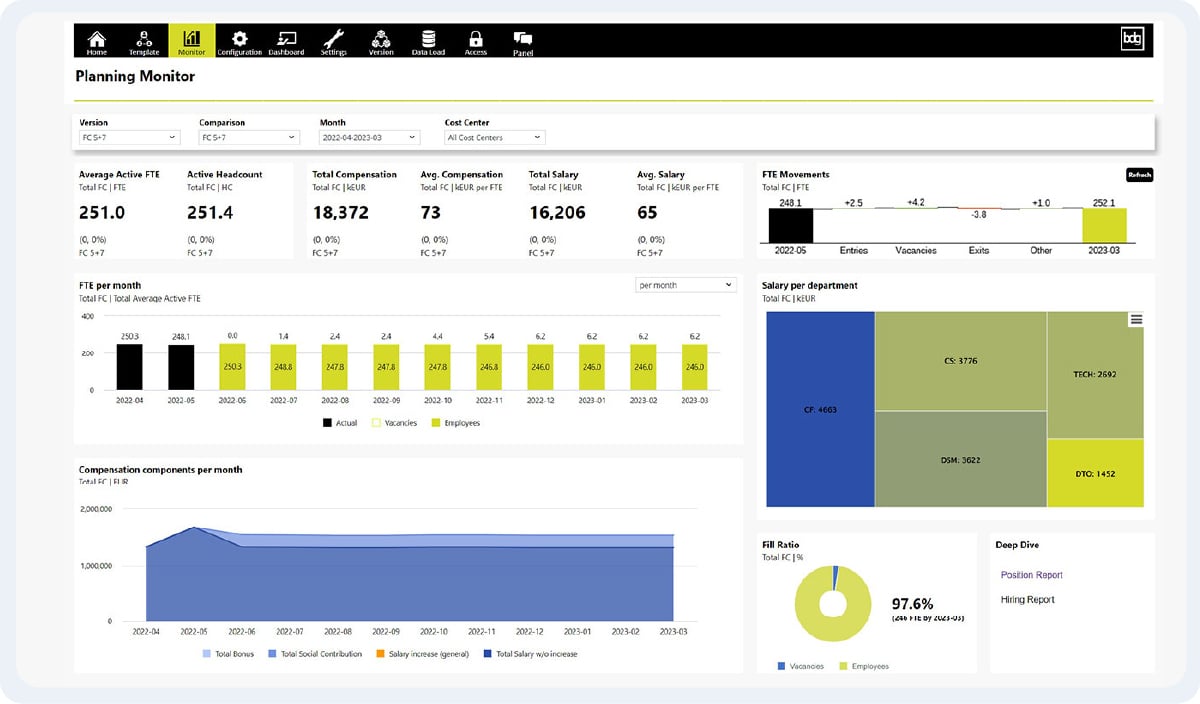Screen dimensions: 1200x704
Task: Switch to the active Monitor tab
Action: [191, 40]
